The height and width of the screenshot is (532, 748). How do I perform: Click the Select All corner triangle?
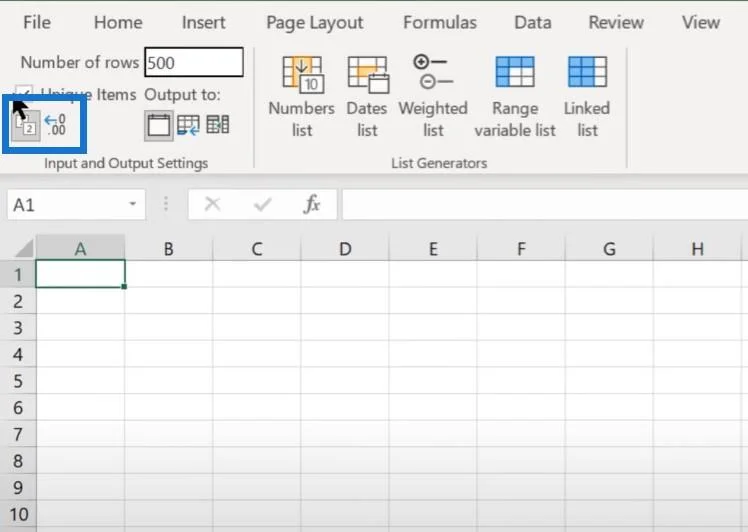point(22,248)
